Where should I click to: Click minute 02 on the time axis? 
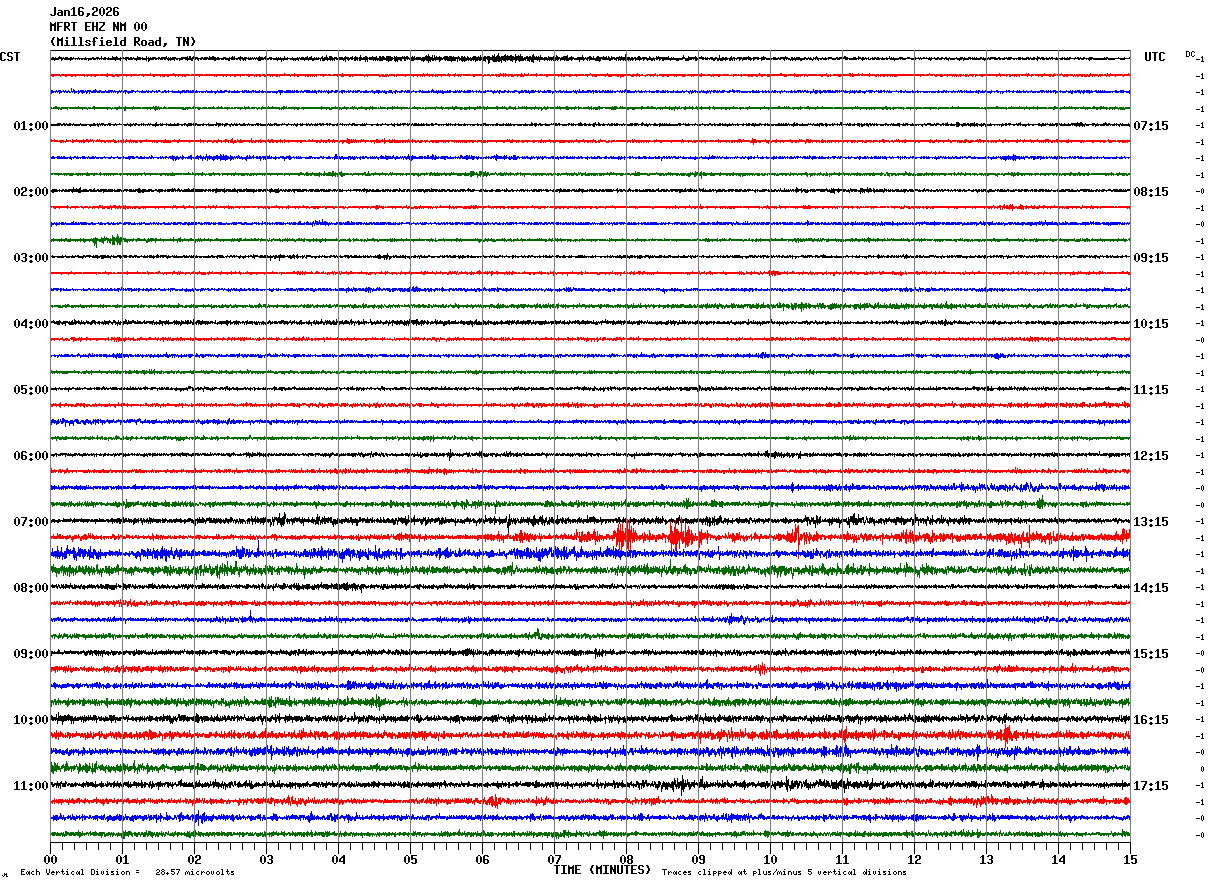[194, 858]
